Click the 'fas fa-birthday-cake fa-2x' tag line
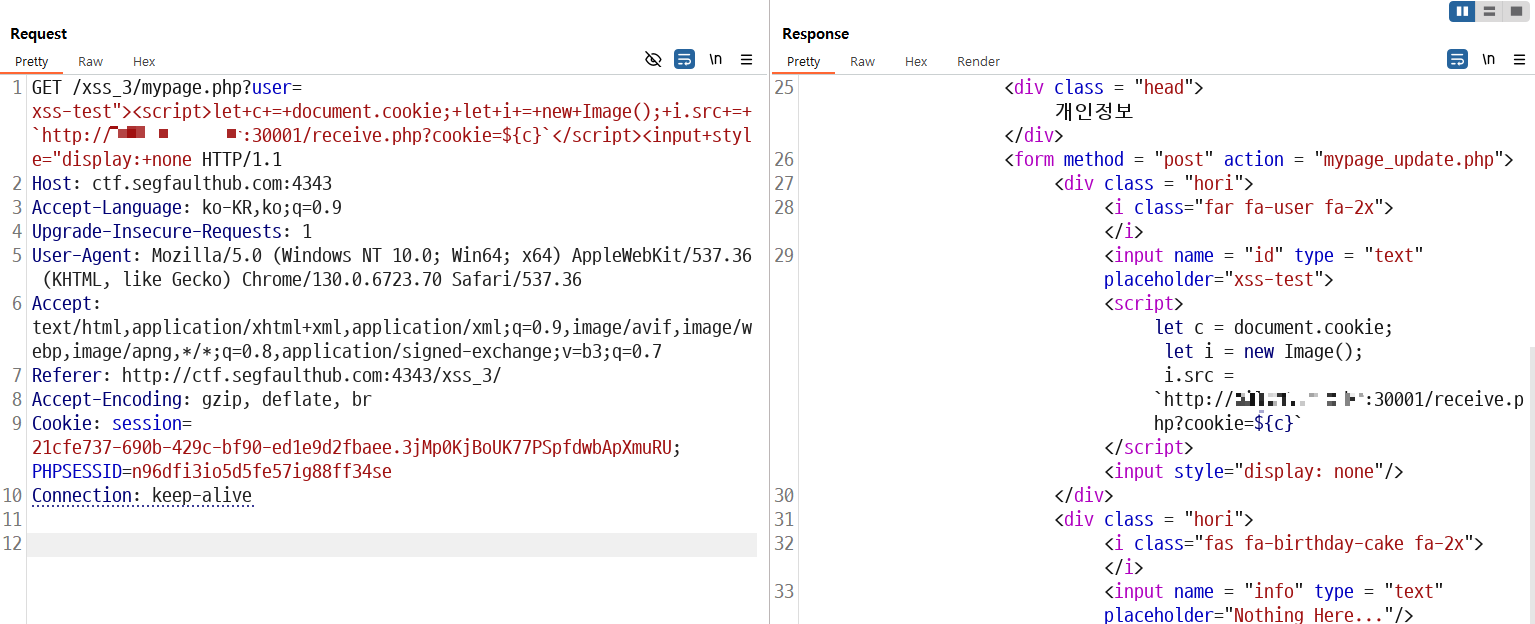Screen dimensions: 1535x624 (x=1294, y=543)
